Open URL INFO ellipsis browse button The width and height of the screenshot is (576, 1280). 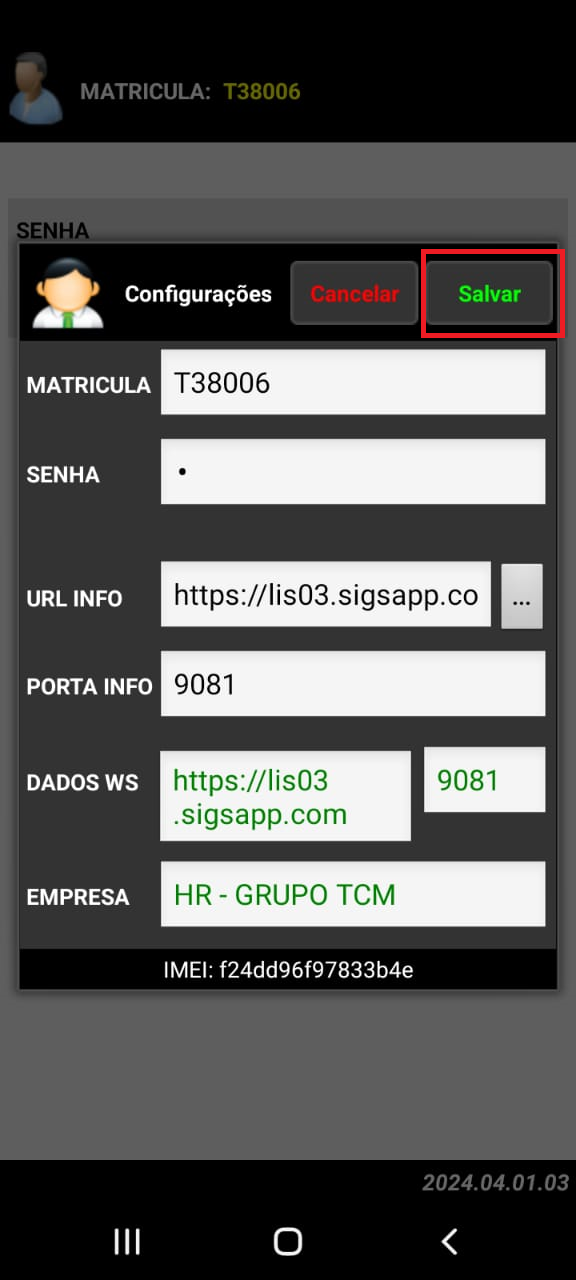(522, 597)
